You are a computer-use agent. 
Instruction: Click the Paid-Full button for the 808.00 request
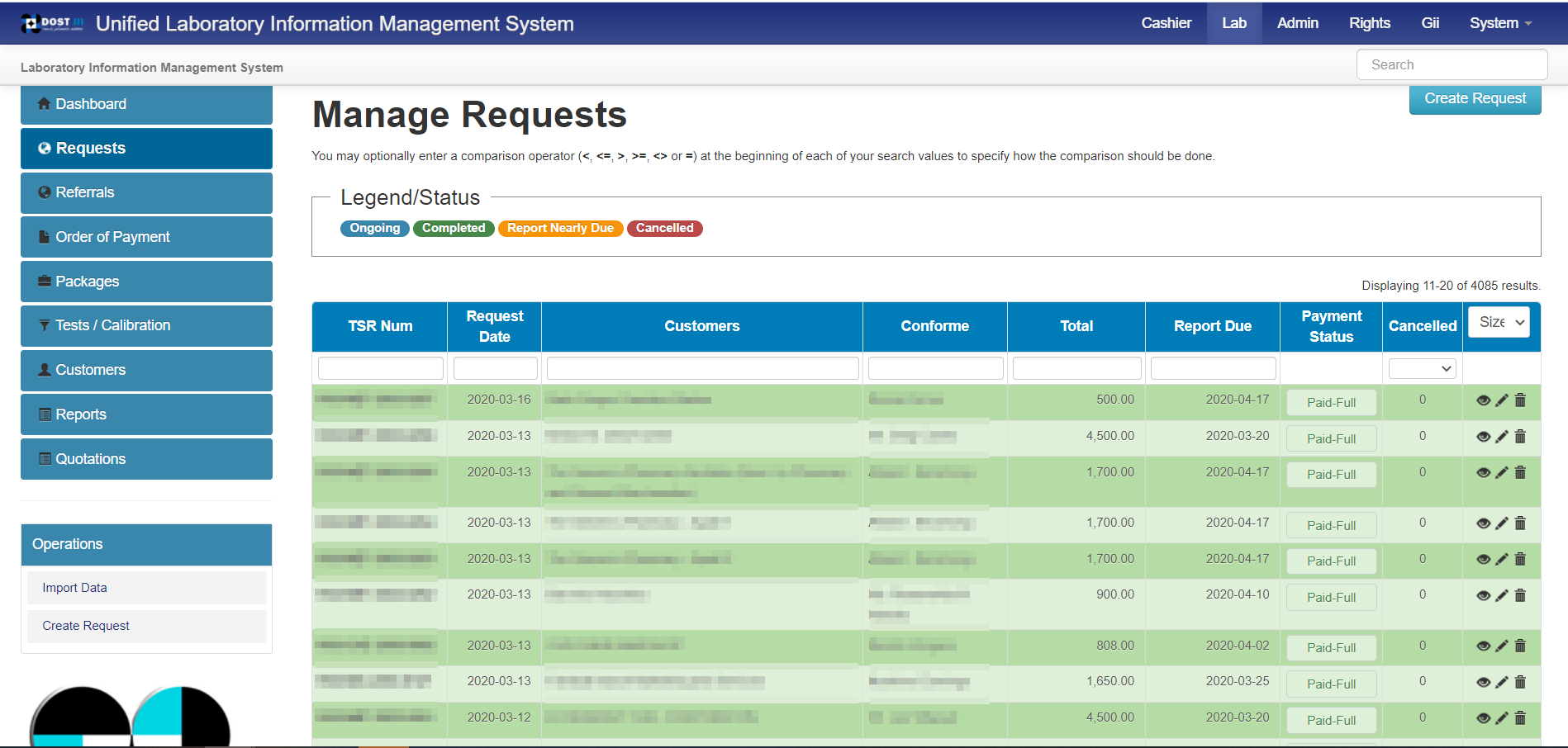[1331, 648]
